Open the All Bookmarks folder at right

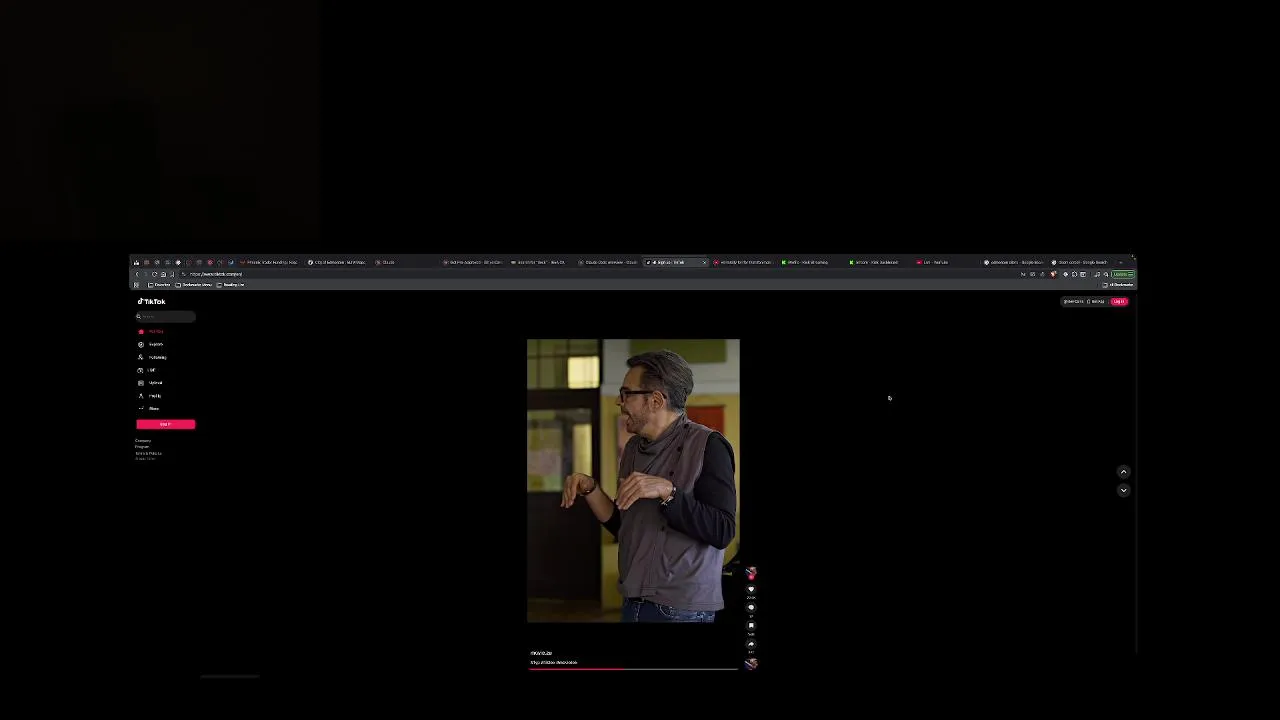coord(1118,284)
